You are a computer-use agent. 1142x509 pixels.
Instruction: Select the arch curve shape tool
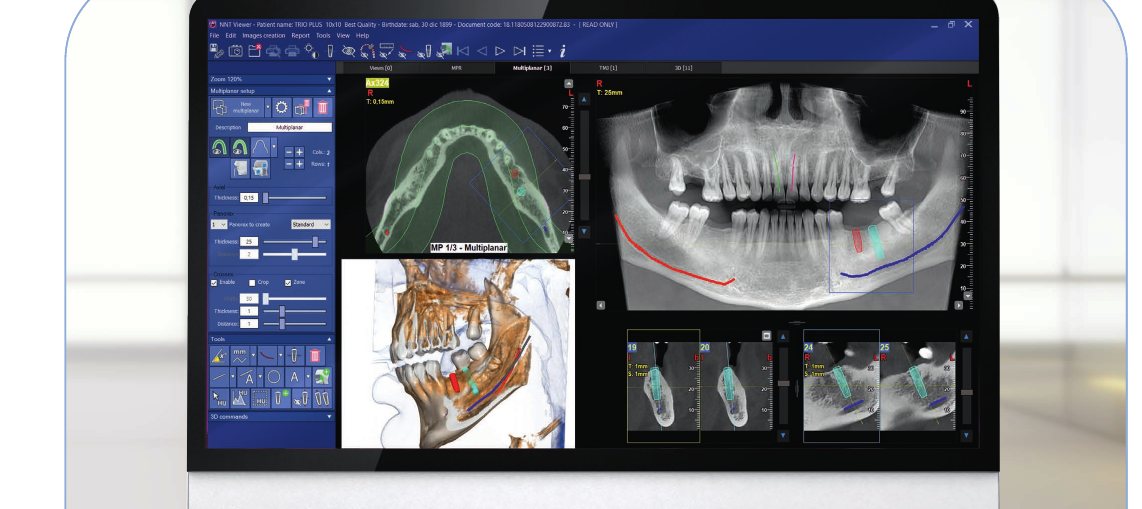260,147
